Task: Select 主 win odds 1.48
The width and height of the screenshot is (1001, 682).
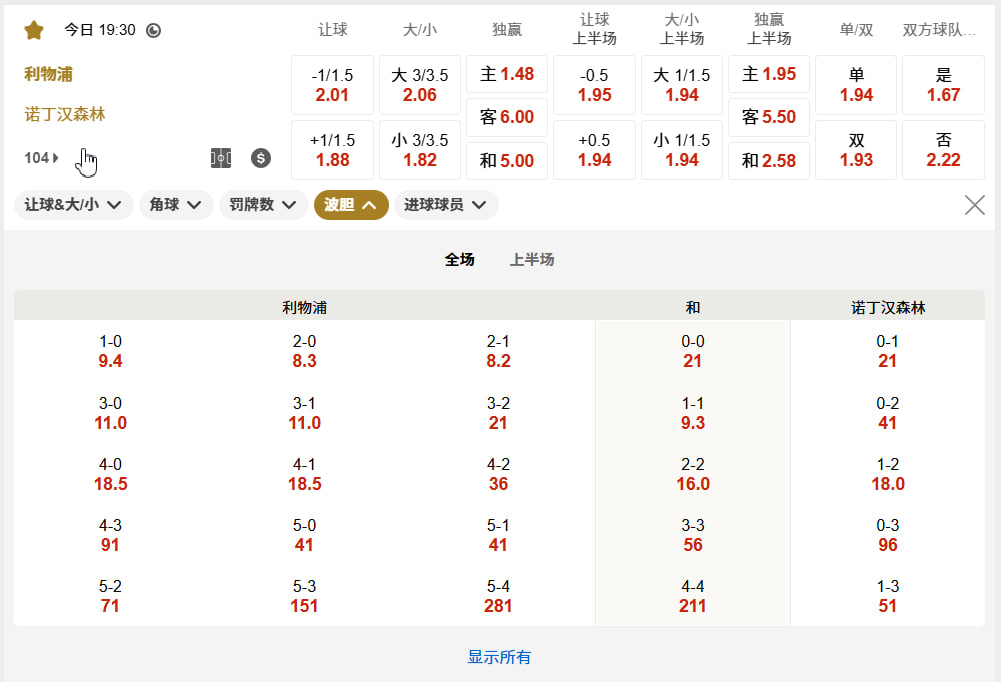Action: [507, 74]
